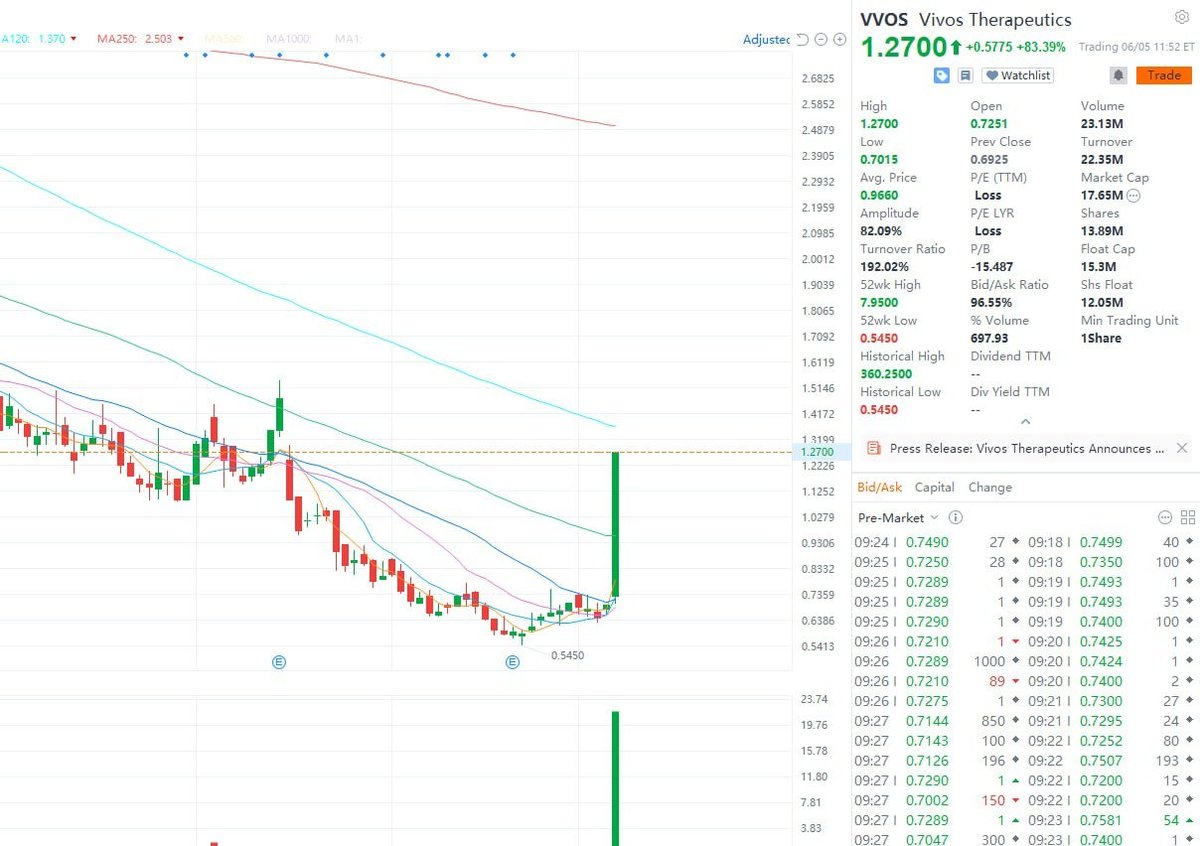Reset the chart view with the undo arrow

pos(802,39)
